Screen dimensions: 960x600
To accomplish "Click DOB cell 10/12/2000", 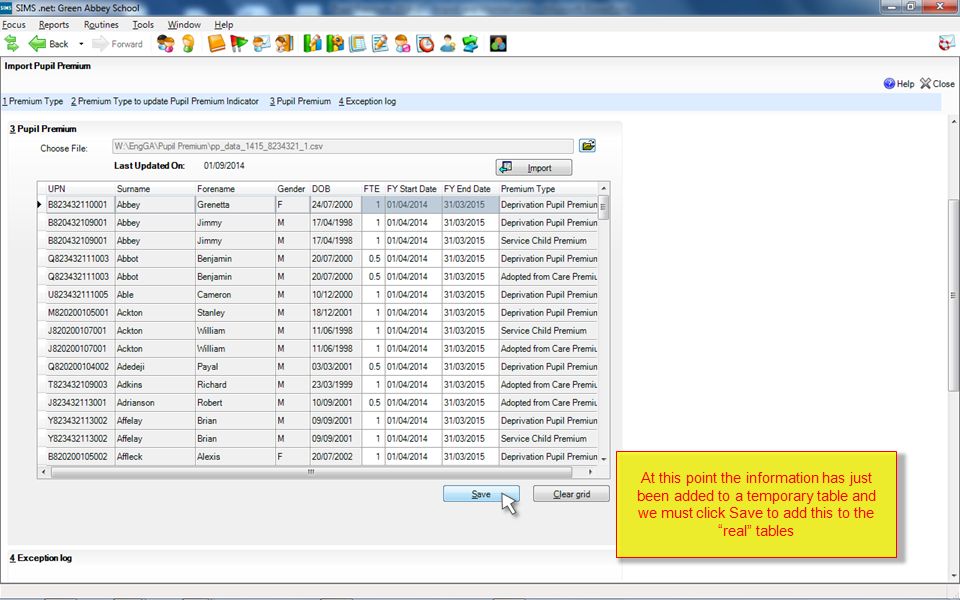I will 335,294.
